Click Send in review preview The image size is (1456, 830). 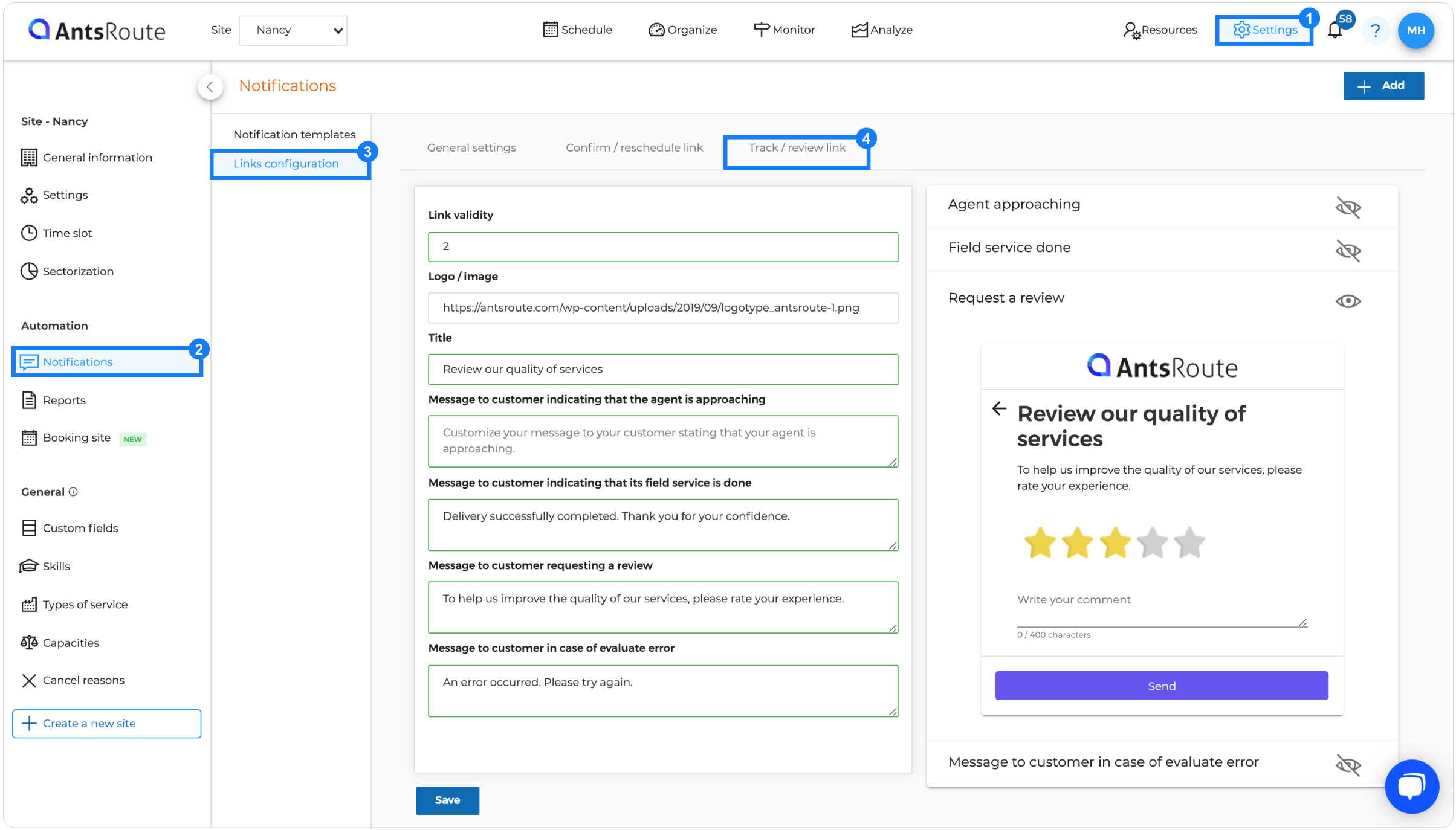(x=1161, y=686)
